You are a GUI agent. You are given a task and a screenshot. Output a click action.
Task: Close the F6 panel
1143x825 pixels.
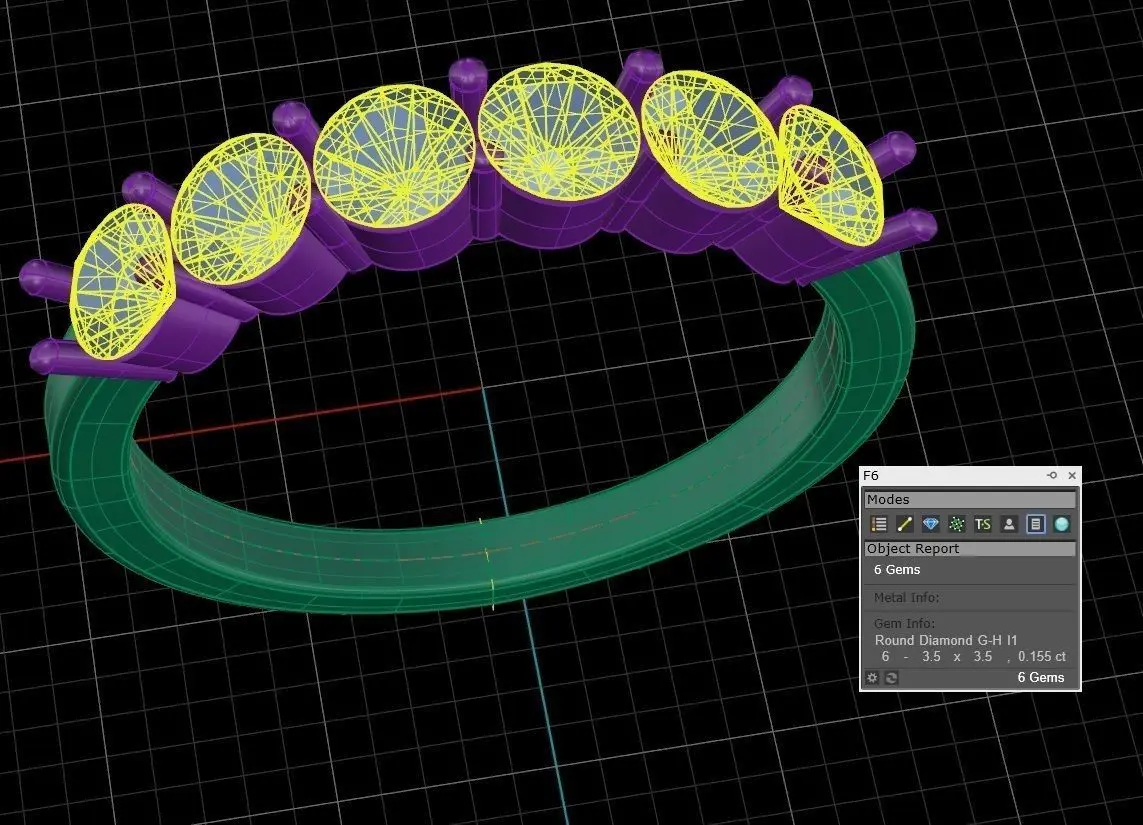click(1072, 475)
